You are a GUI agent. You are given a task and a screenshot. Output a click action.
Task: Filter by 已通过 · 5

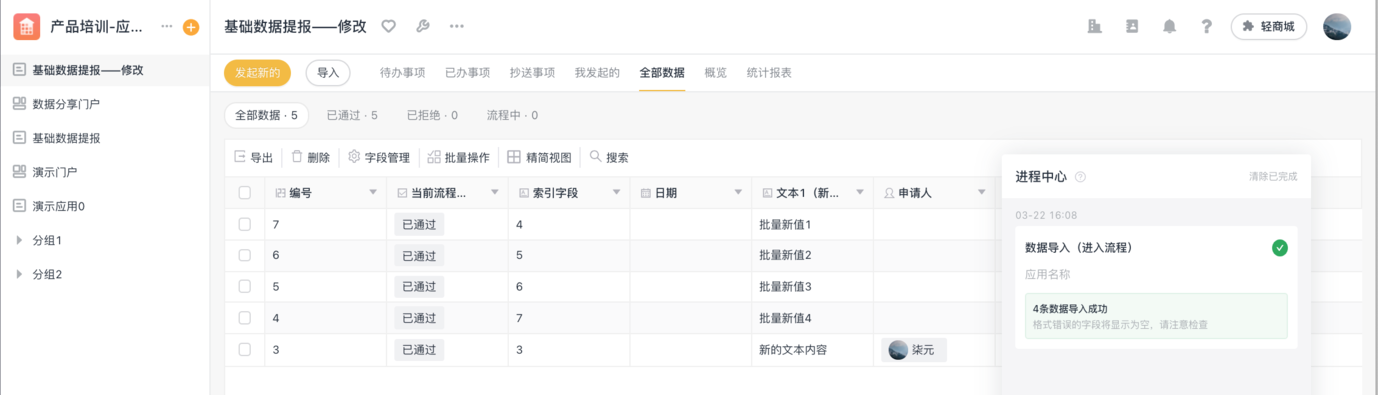(352, 116)
